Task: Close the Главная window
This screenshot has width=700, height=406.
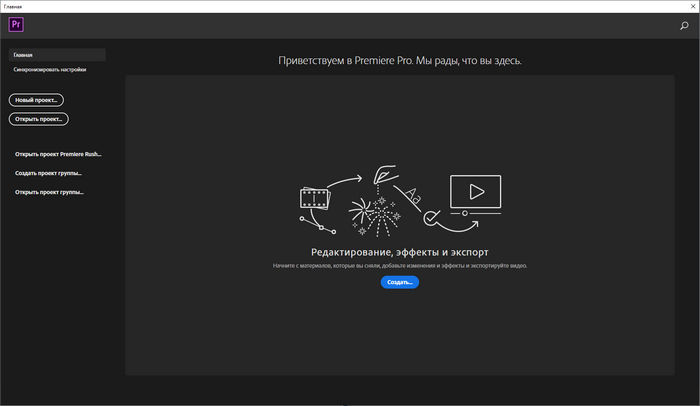Action: click(x=693, y=6)
